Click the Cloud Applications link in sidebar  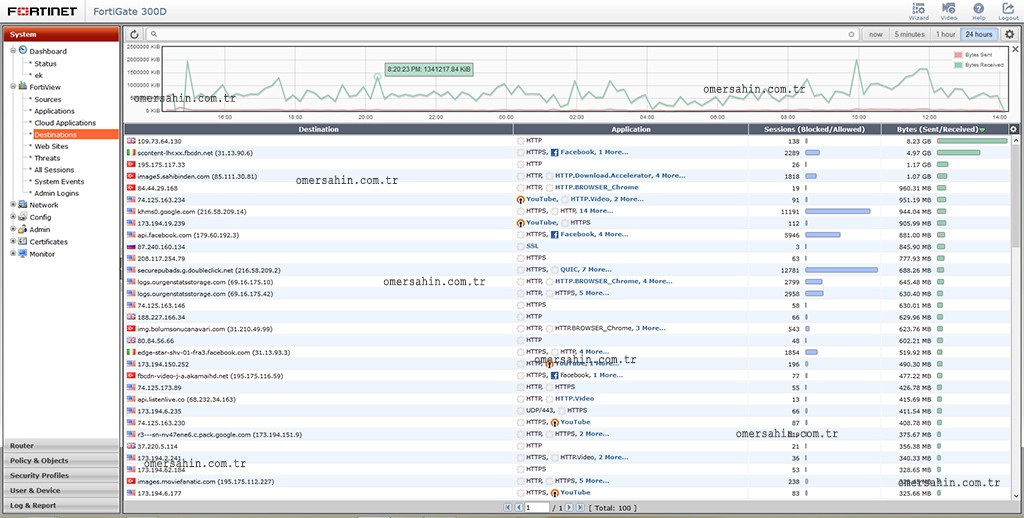[65, 123]
